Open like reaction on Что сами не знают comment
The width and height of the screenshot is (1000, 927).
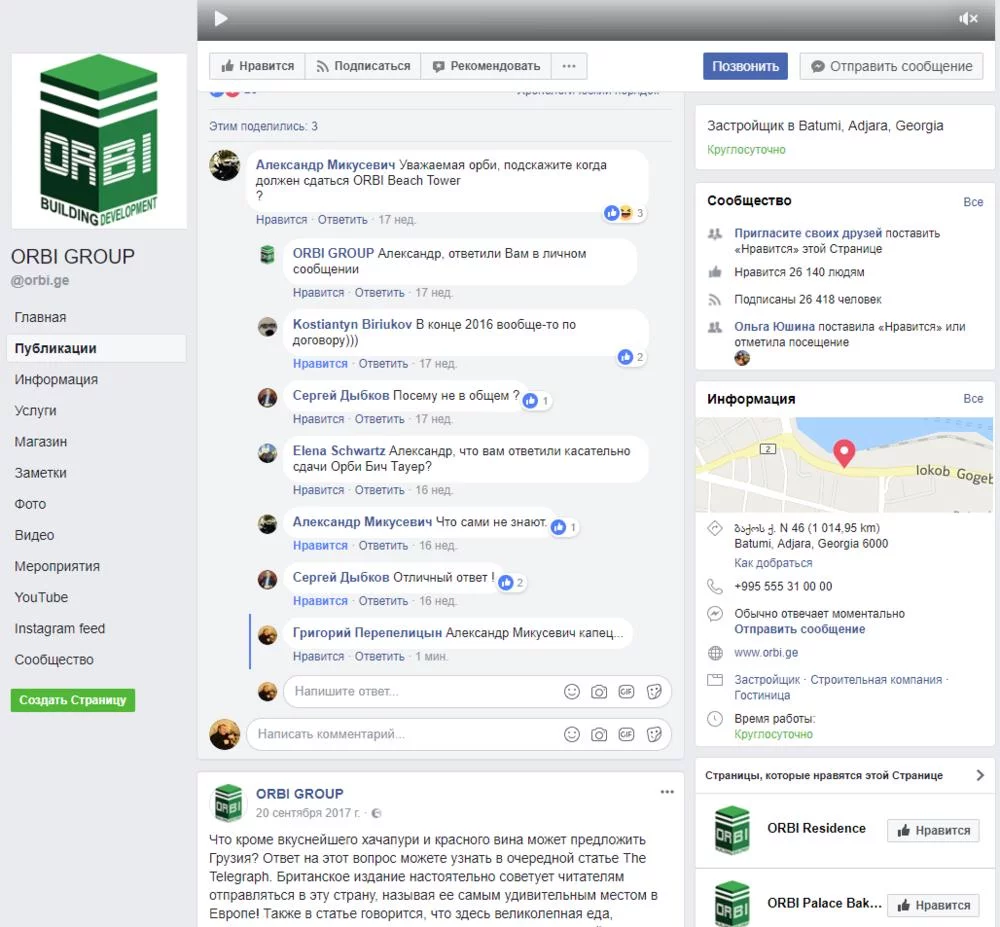(564, 527)
